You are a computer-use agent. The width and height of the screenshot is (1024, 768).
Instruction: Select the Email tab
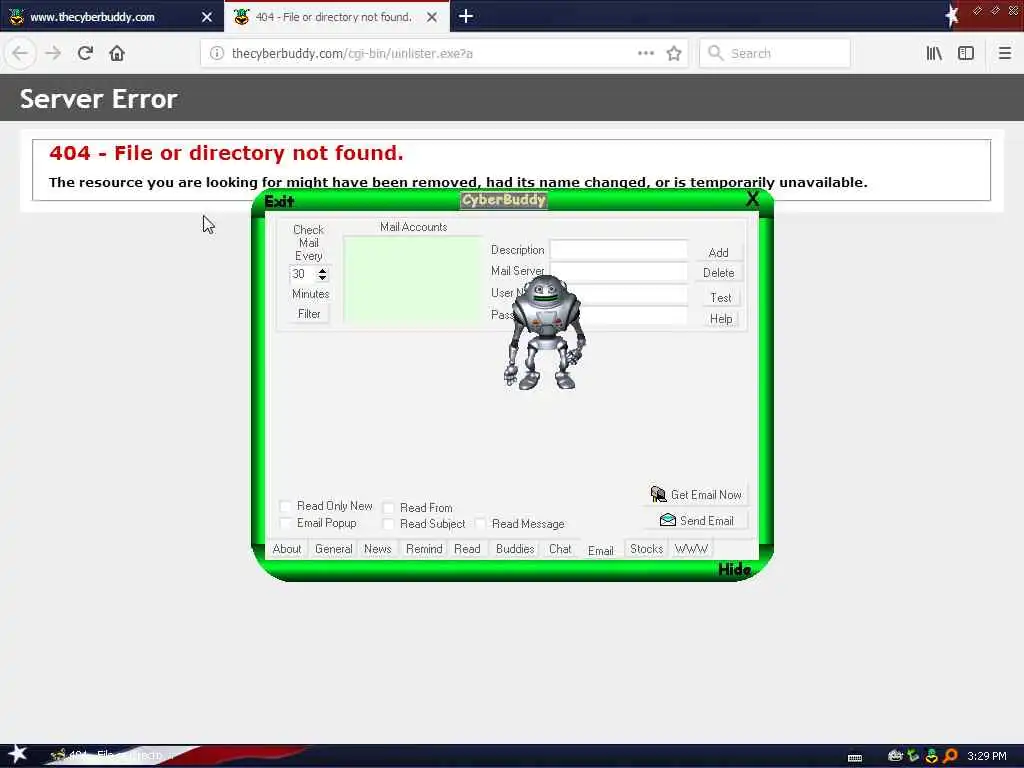[x=601, y=550]
